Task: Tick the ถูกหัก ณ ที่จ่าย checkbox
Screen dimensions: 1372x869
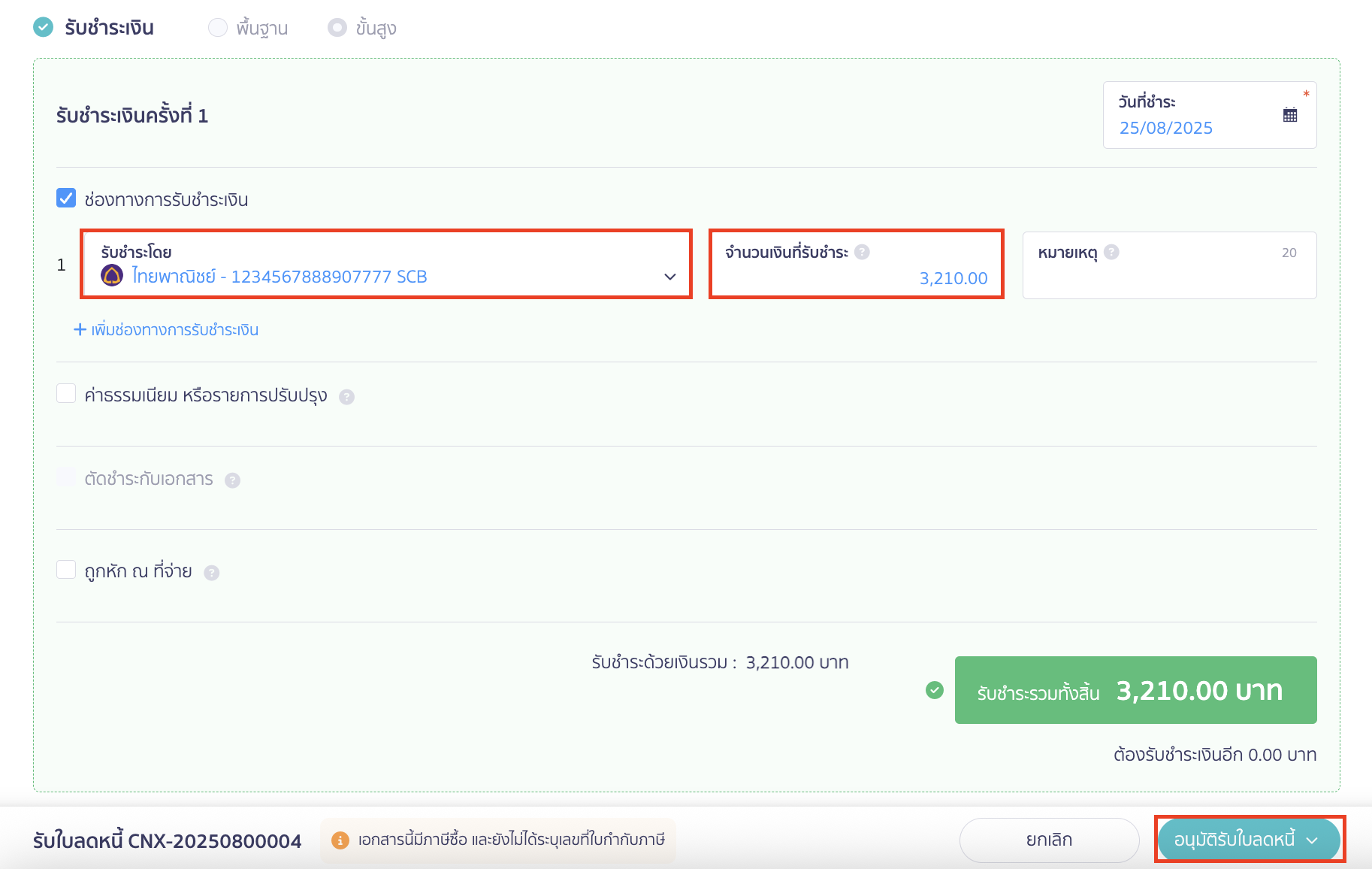Action: click(66, 570)
